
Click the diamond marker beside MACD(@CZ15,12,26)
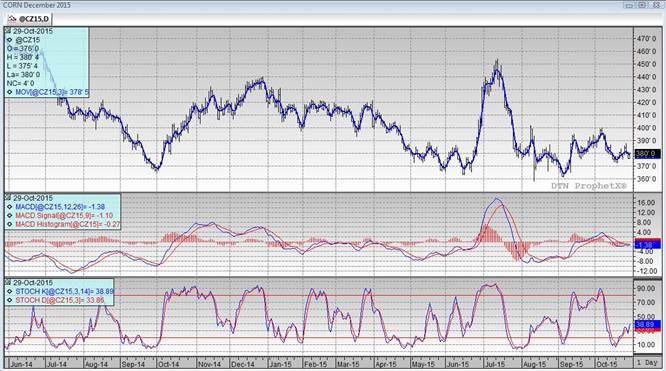(9, 207)
